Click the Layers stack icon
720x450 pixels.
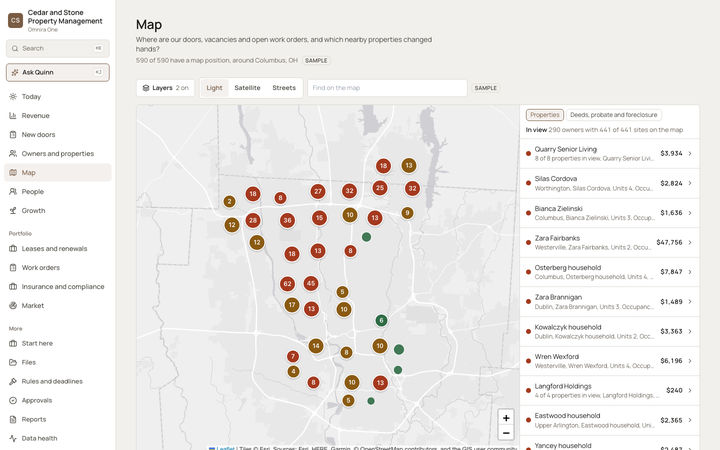[x=146, y=88]
